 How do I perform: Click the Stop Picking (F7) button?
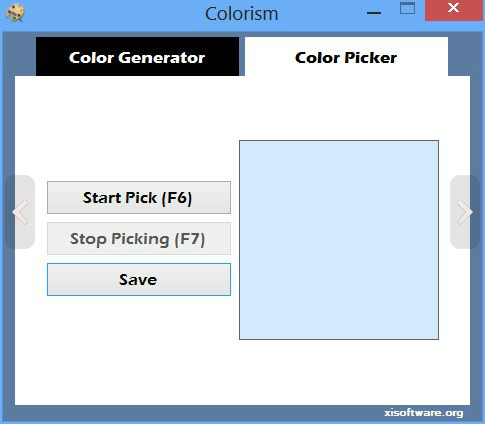pos(139,239)
